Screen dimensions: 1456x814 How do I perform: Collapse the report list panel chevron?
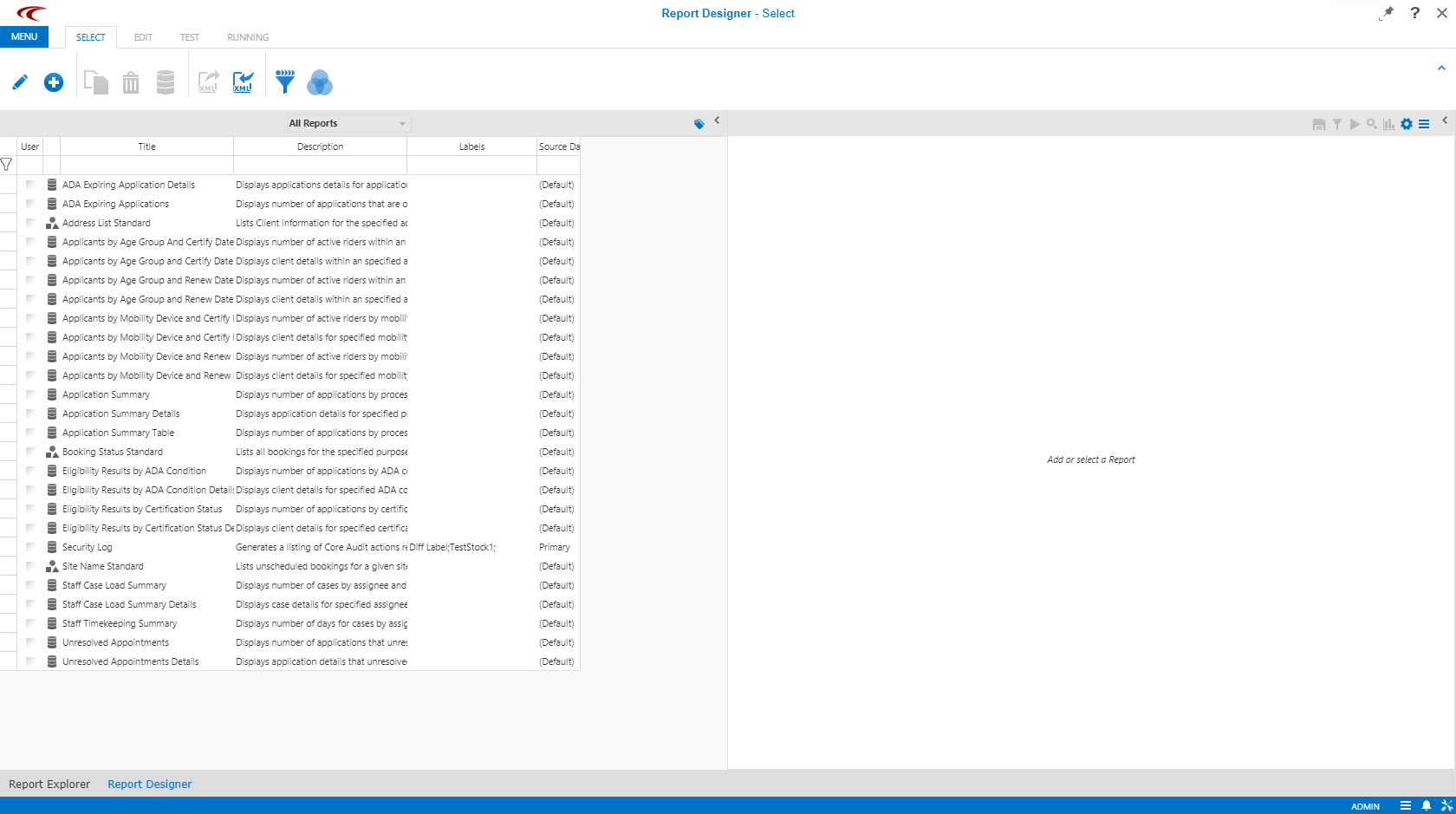pyautogui.click(x=717, y=120)
